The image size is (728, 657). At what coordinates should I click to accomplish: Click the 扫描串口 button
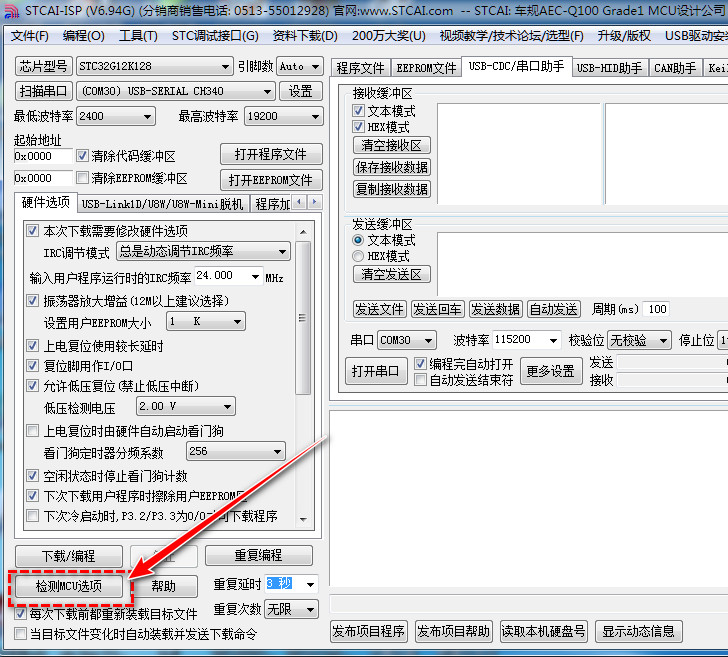(x=44, y=91)
